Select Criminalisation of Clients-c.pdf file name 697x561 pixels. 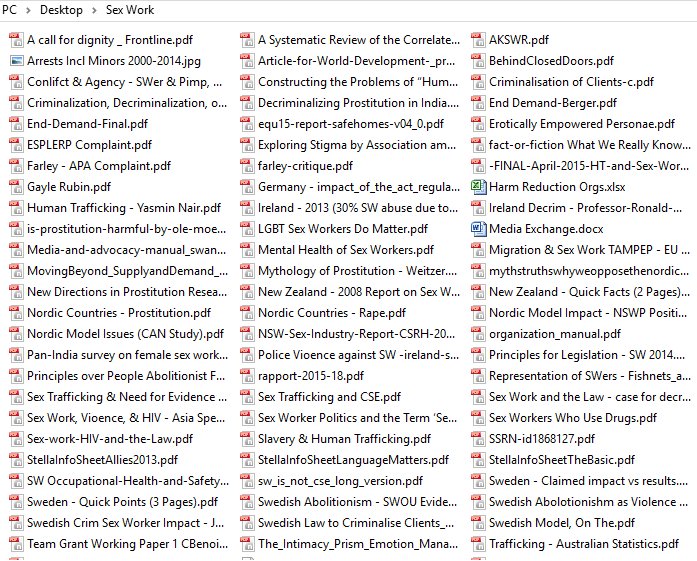coord(571,82)
